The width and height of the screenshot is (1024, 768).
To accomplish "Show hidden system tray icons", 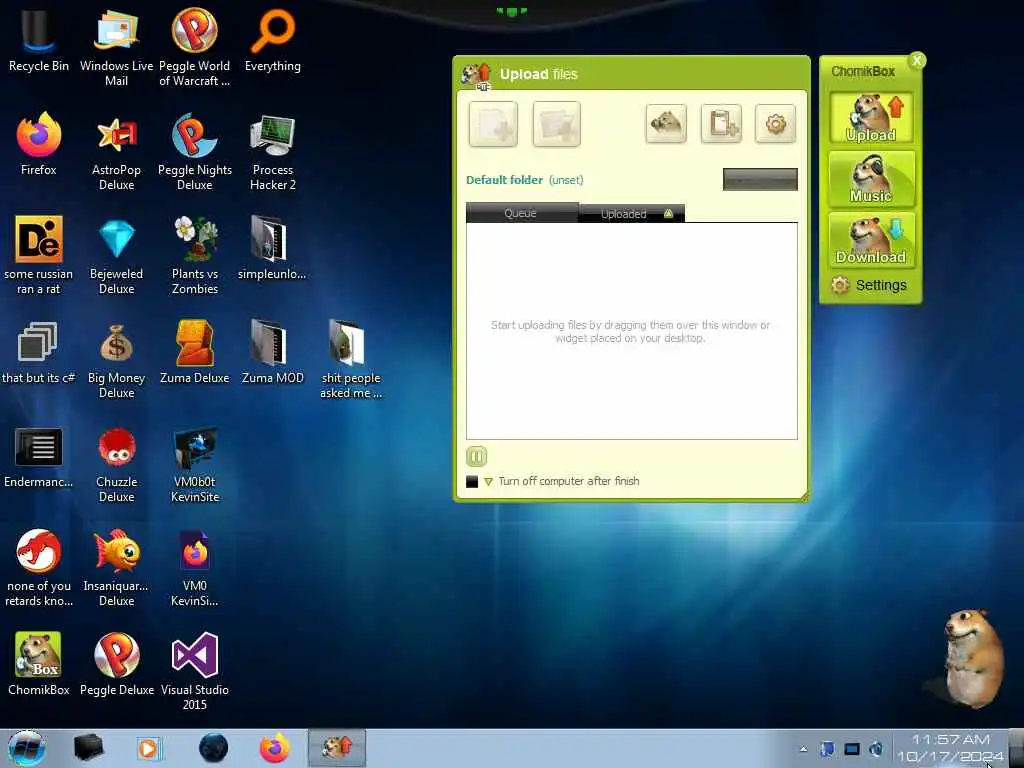I will point(803,750).
